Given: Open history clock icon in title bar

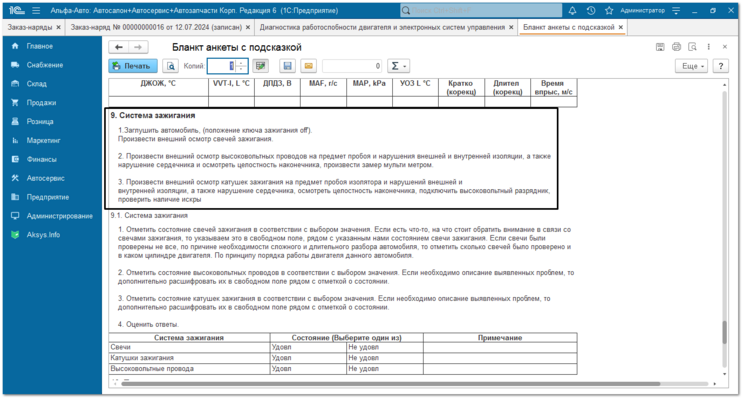Looking at the screenshot, I should click(590, 10).
